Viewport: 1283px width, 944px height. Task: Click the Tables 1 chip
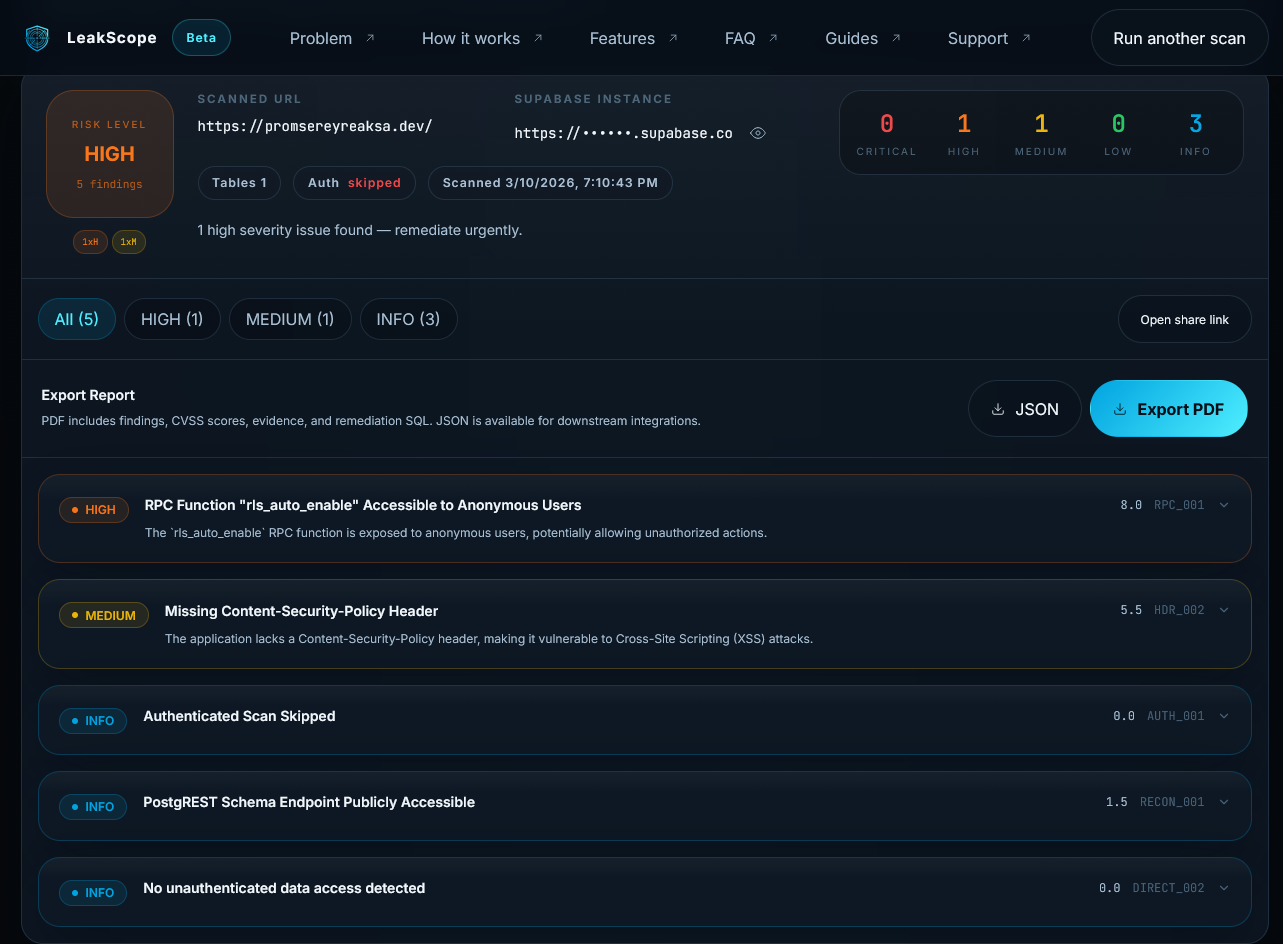tap(239, 183)
